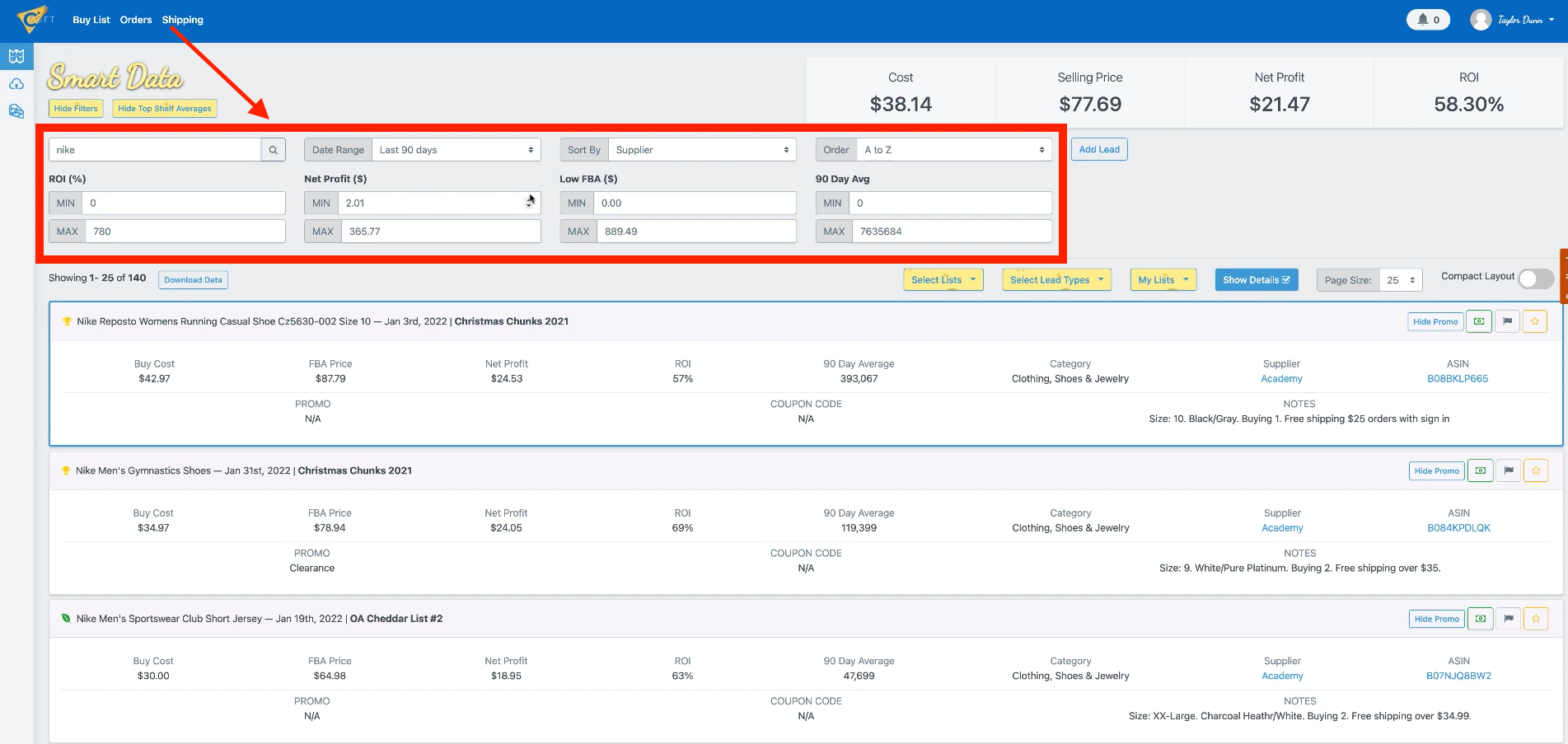Click the Download Data button
Screen dimensions: 1568x744
coord(193,280)
